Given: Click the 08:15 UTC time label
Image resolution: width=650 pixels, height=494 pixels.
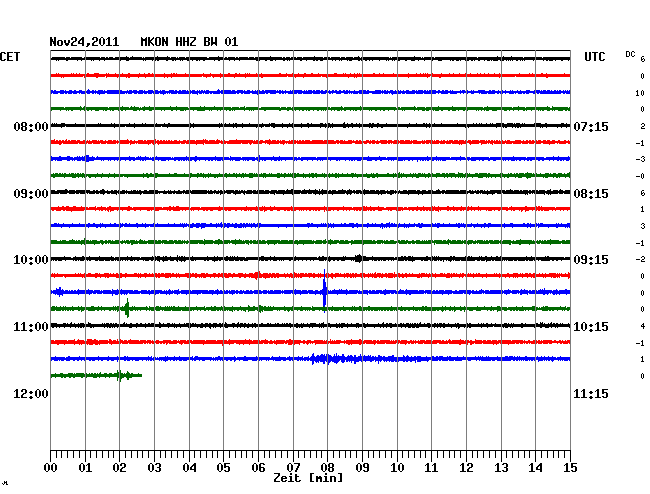Looking at the screenshot, I should [591, 194].
